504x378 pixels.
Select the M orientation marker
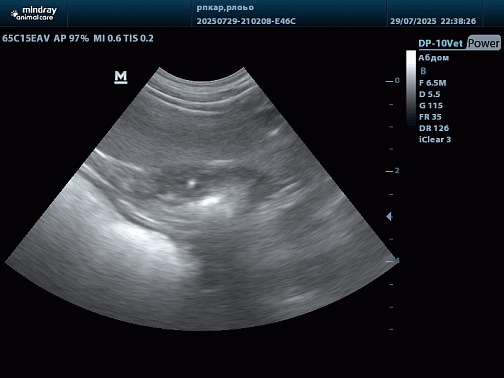tap(121, 77)
